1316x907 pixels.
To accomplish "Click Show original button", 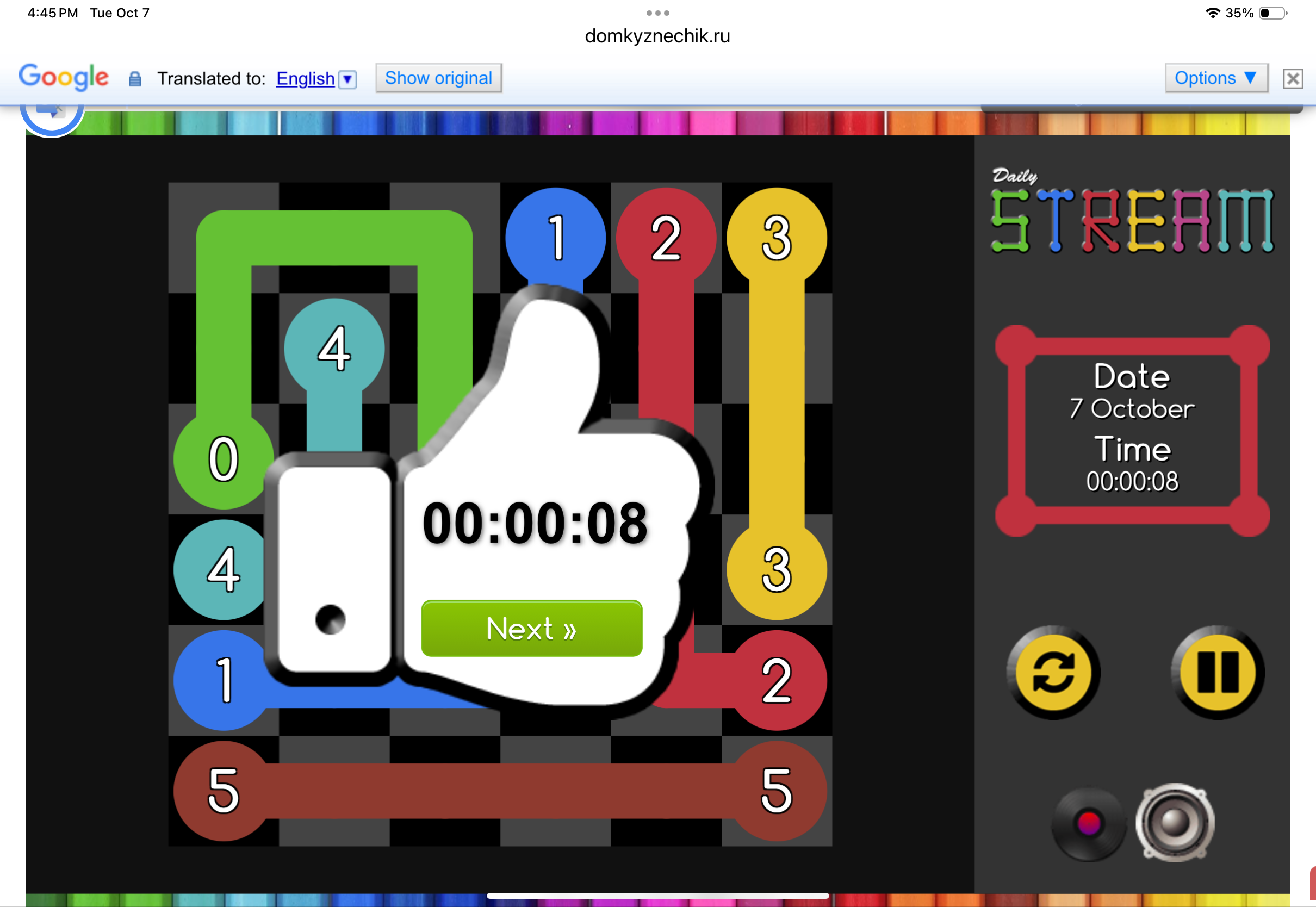I will coord(438,78).
